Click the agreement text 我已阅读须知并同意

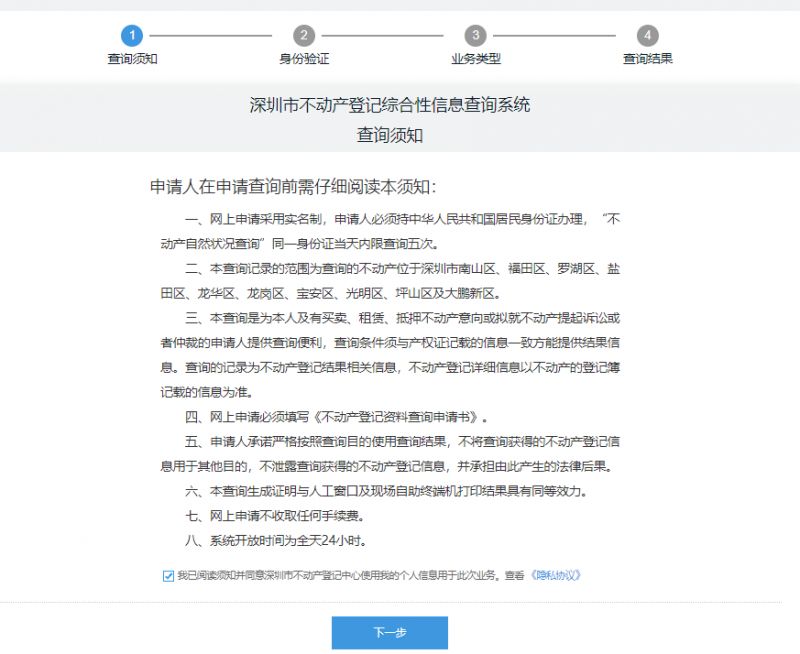coord(351,575)
